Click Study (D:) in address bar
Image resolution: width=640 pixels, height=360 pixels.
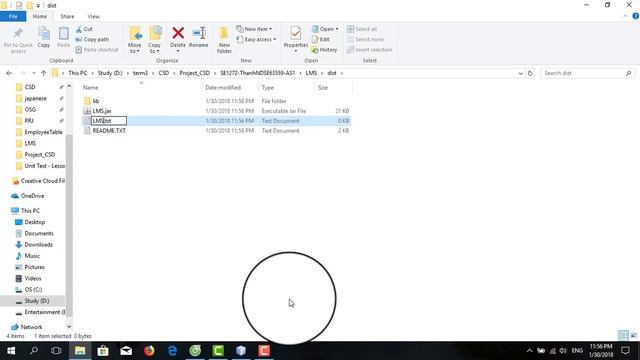tap(110, 73)
